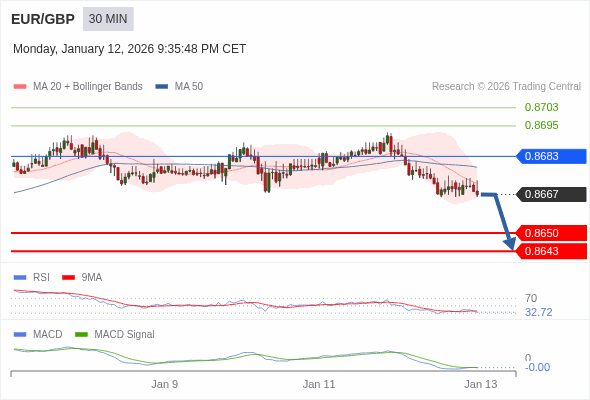Viewport: 590px width, 400px height.
Task: Select the MACD legend label
Action: point(48,335)
